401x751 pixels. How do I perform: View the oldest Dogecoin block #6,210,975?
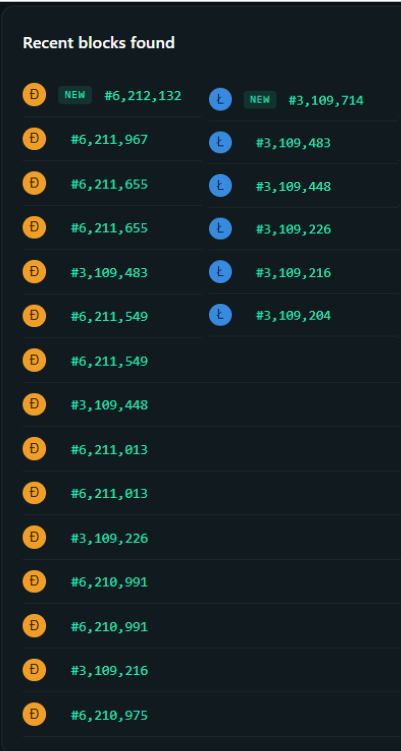pyautogui.click(x=109, y=715)
